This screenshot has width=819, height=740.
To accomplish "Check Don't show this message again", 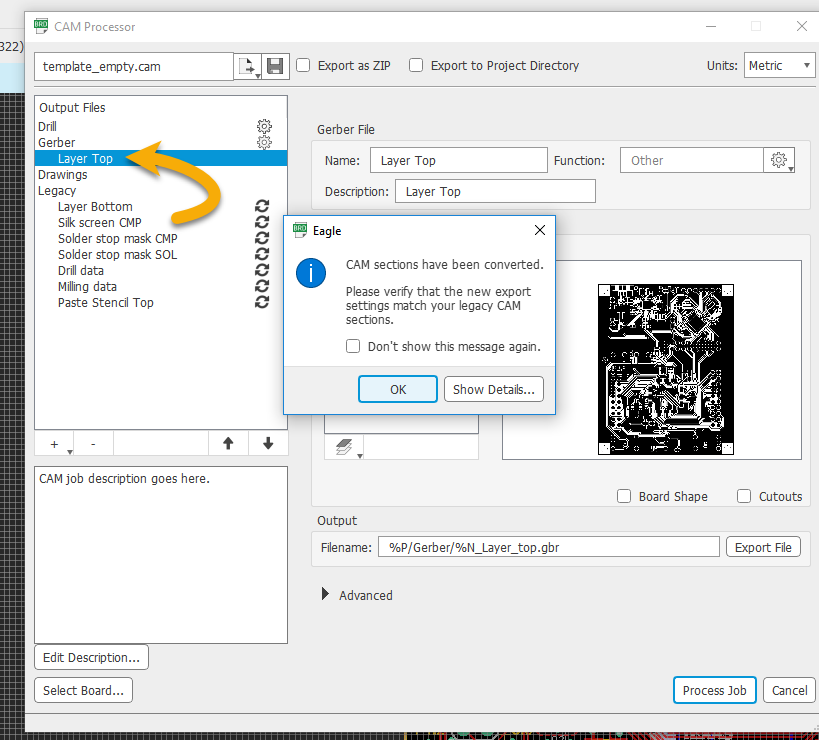I will click(x=353, y=344).
